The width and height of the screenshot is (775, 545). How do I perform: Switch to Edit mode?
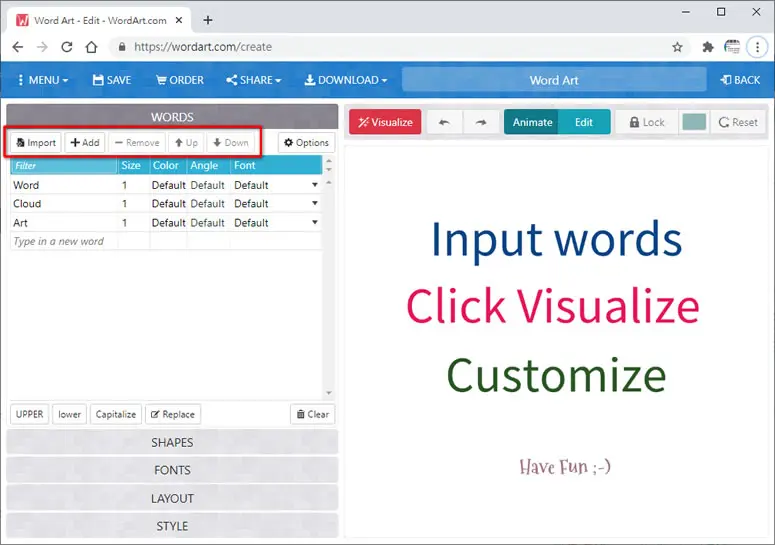pos(584,122)
